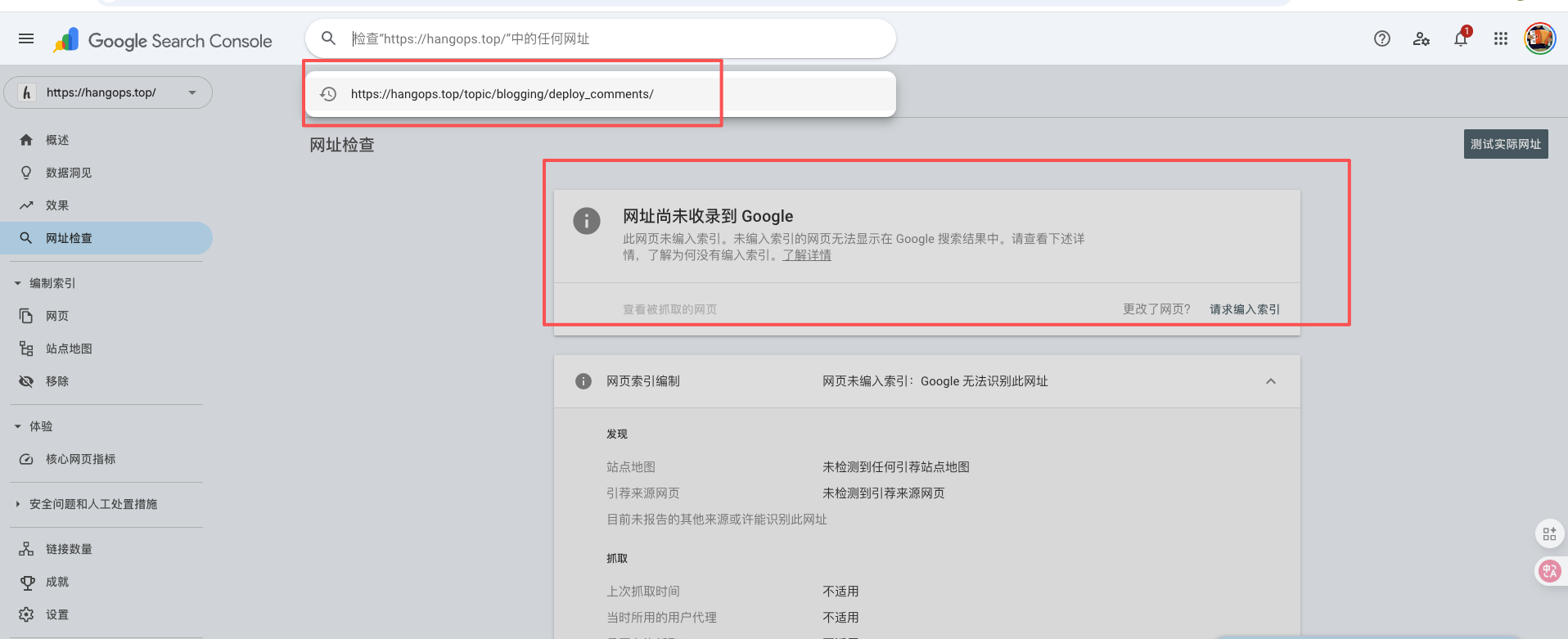Click 未检测到任何引荐站点地图 text

tap(896, 467)
